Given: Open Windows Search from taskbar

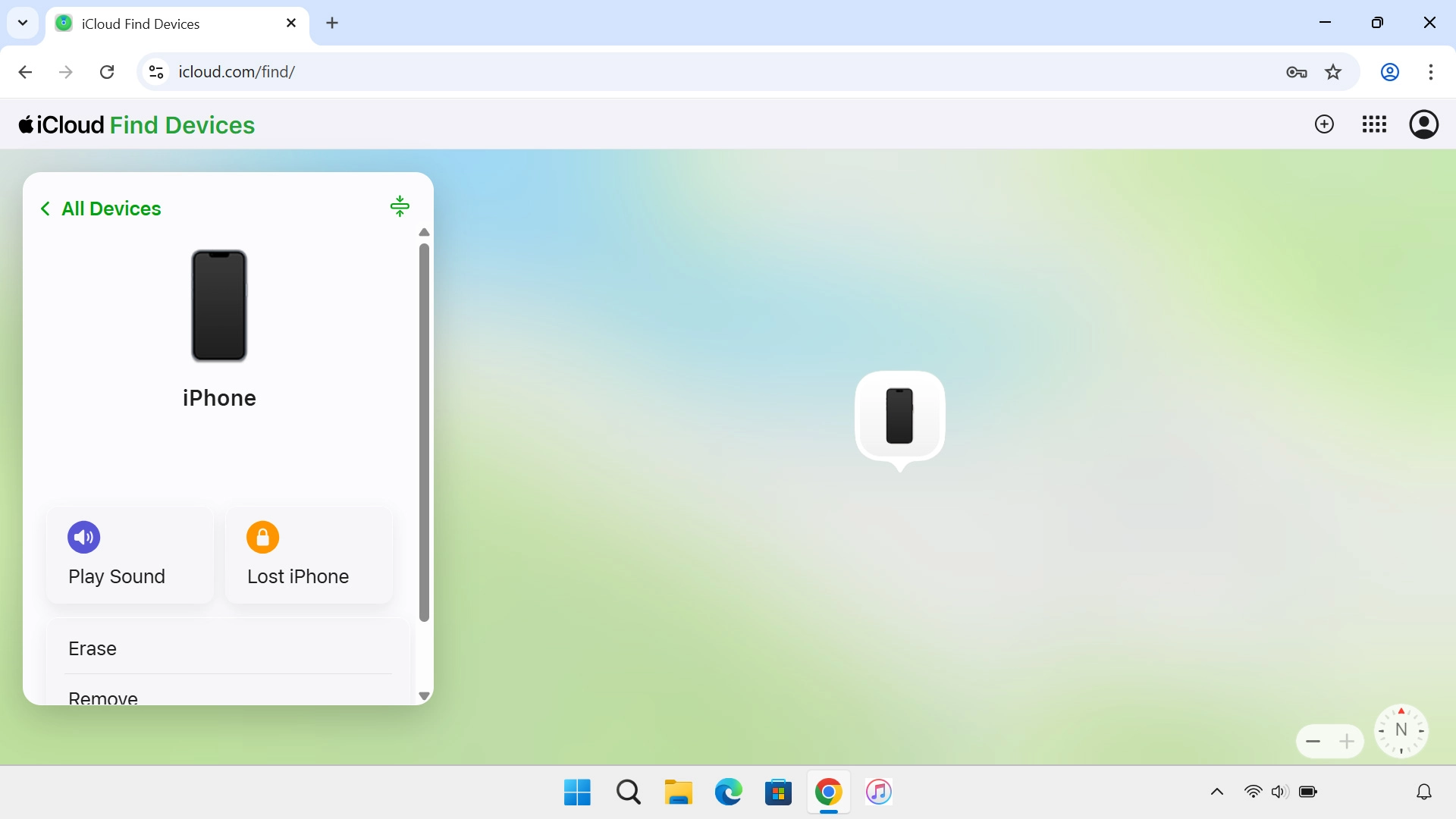Looking at the screenshot, I should pyautogui.click(x=628, y=792).
